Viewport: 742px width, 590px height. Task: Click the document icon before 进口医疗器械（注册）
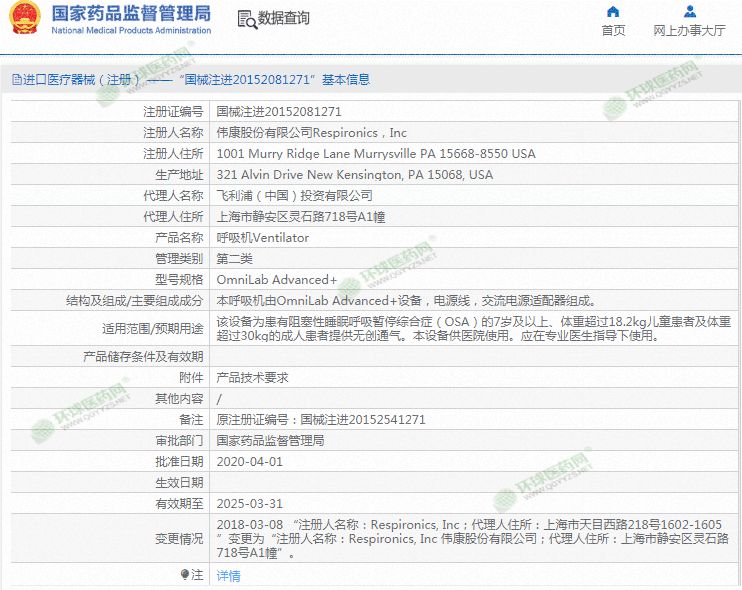pos(16,80)
